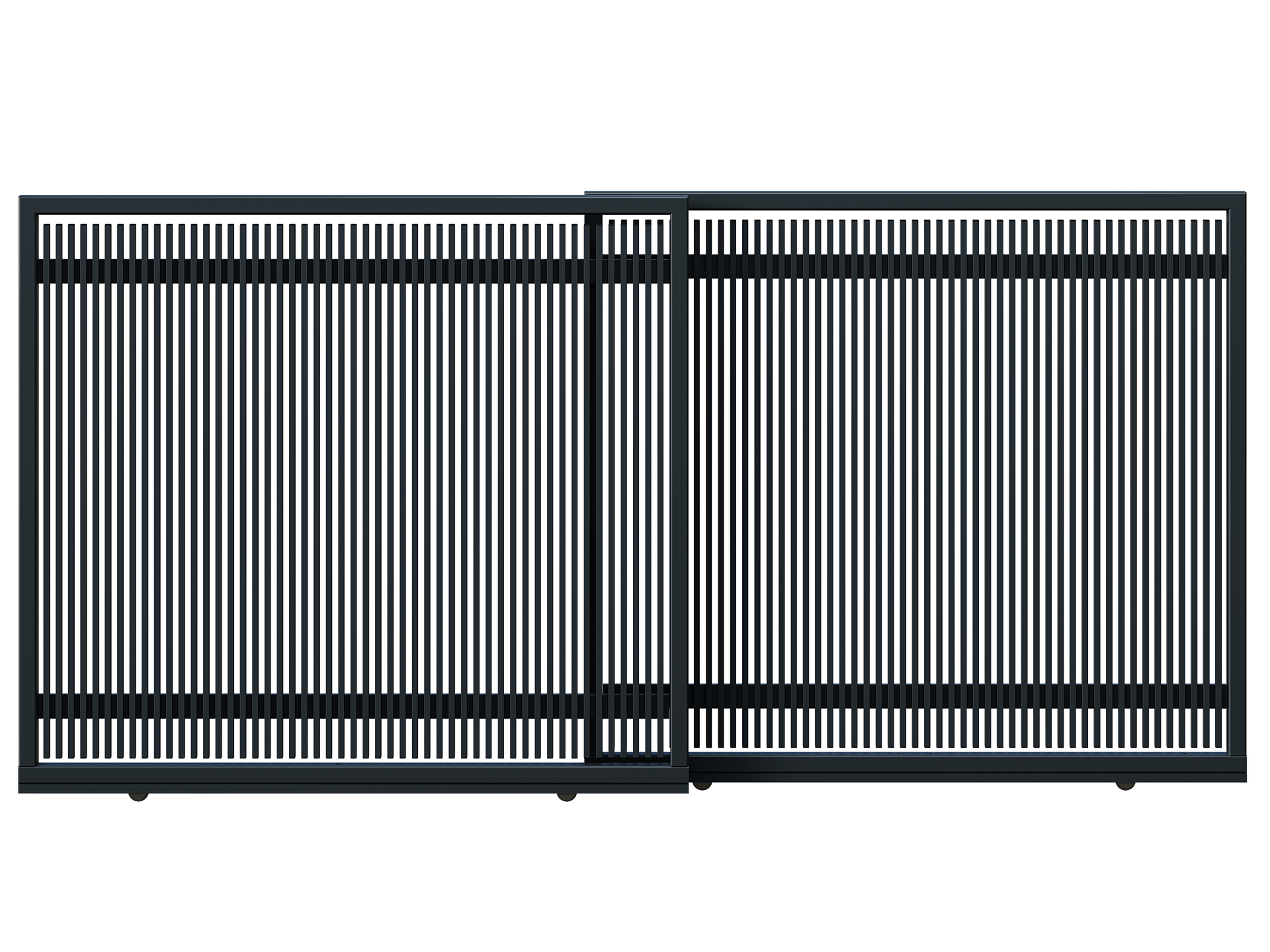Click the leftmost wheel under the gate

(x=139, y=798)
